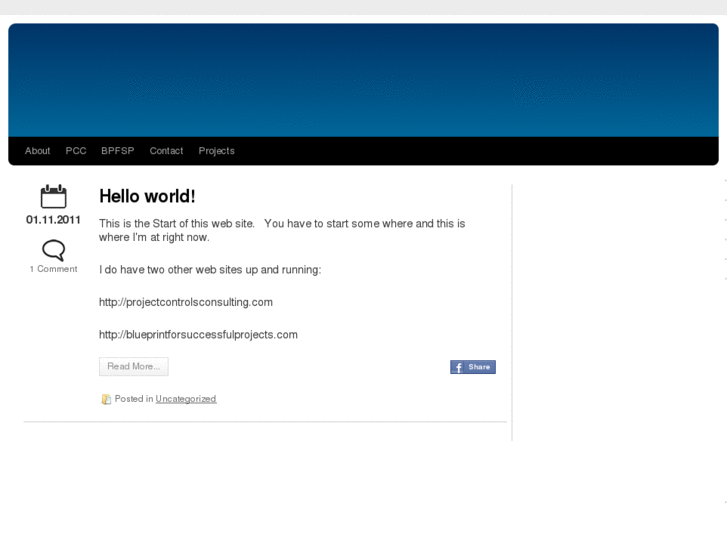Open the PCC navigation link
The height and width of the screenshot is (545, 727).
[76, 151]
